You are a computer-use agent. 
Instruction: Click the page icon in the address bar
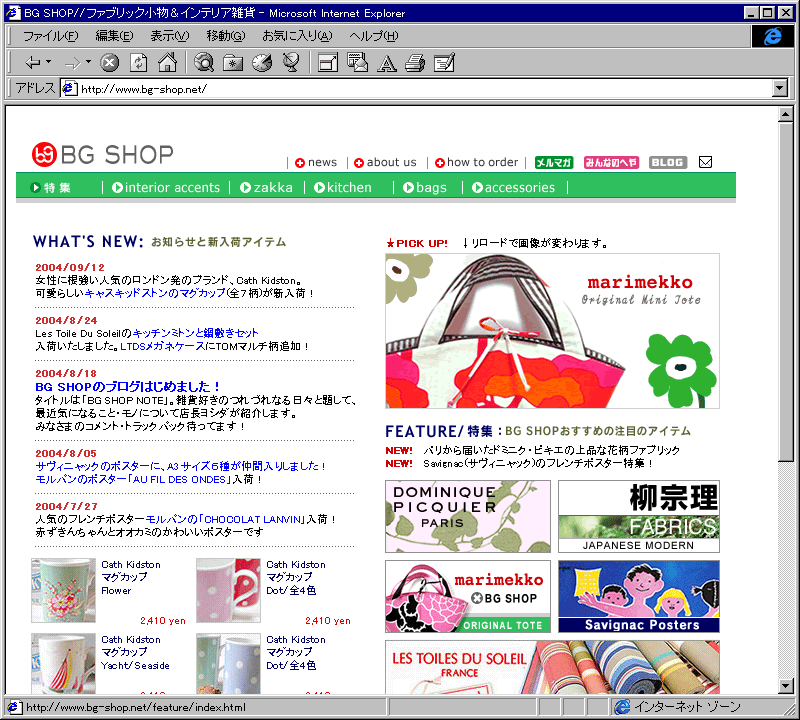click(70, 89)
